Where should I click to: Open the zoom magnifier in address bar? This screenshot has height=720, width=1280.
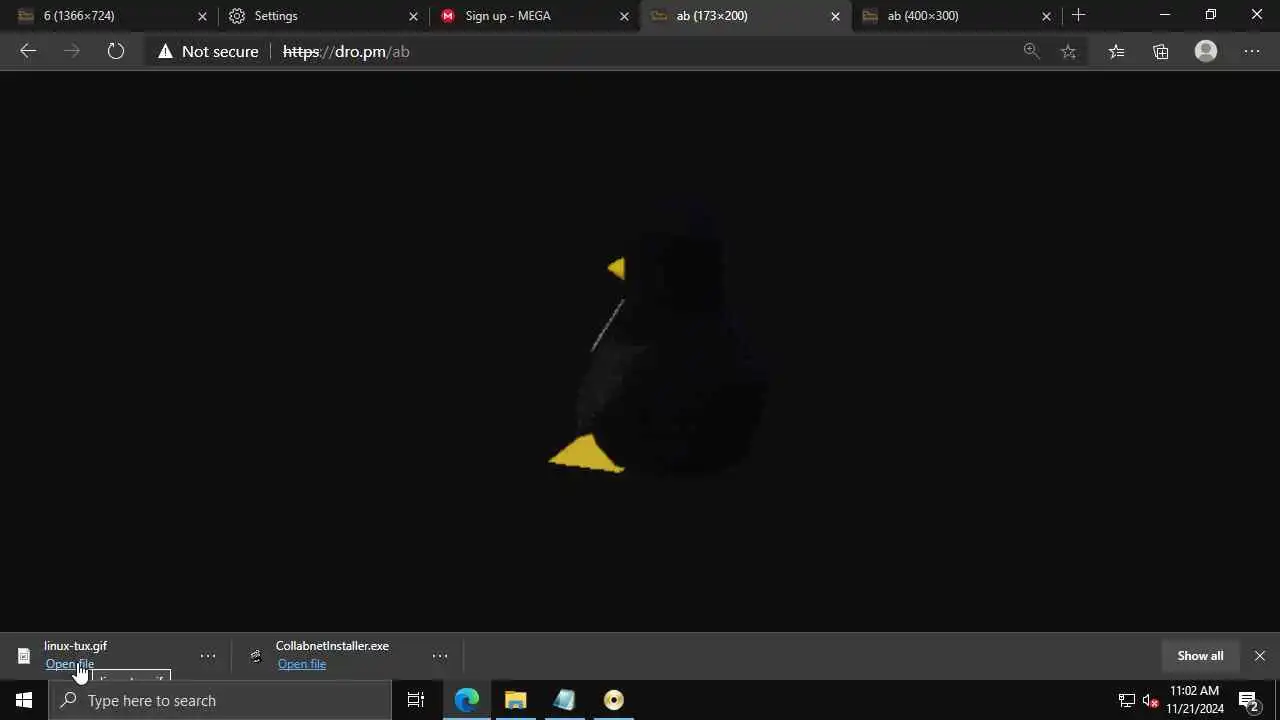[x=1032, y=51]
